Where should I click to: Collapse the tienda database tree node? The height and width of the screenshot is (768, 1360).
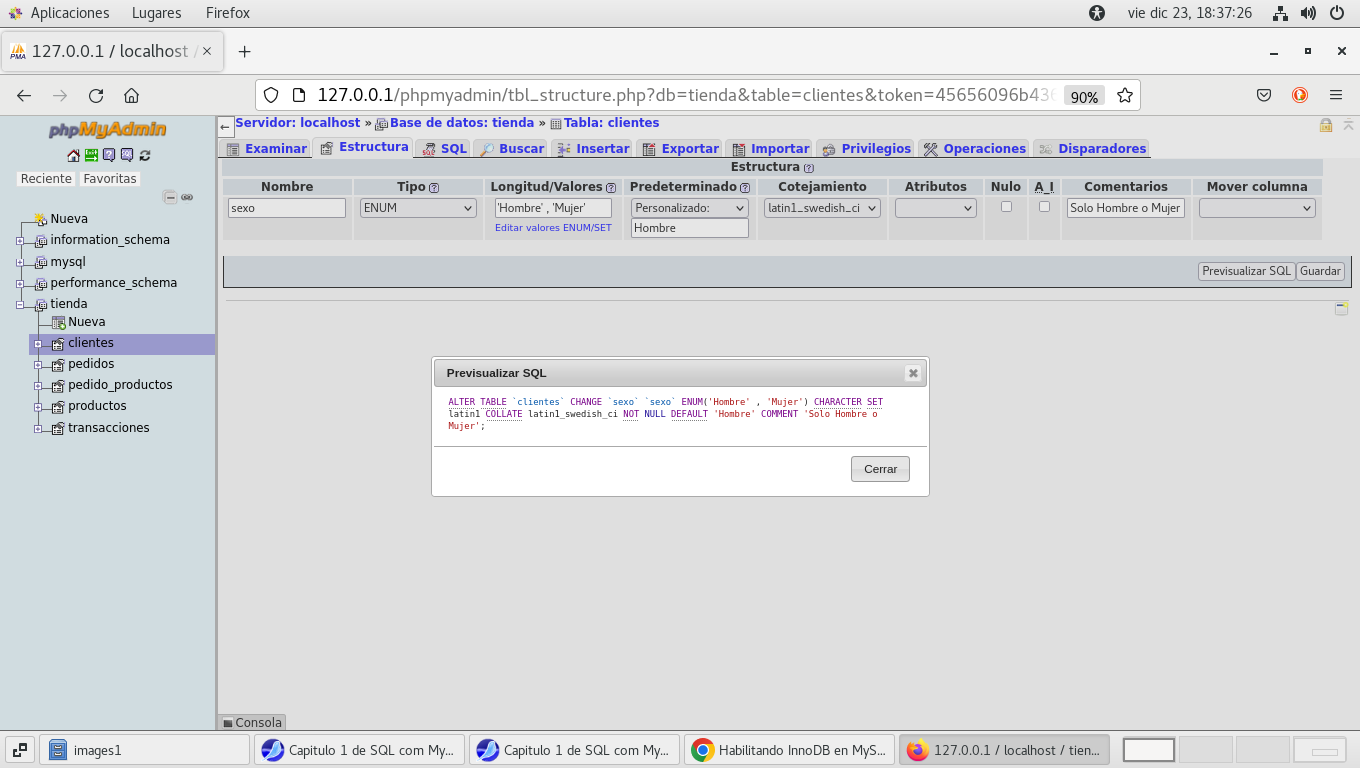pos(20,304)
